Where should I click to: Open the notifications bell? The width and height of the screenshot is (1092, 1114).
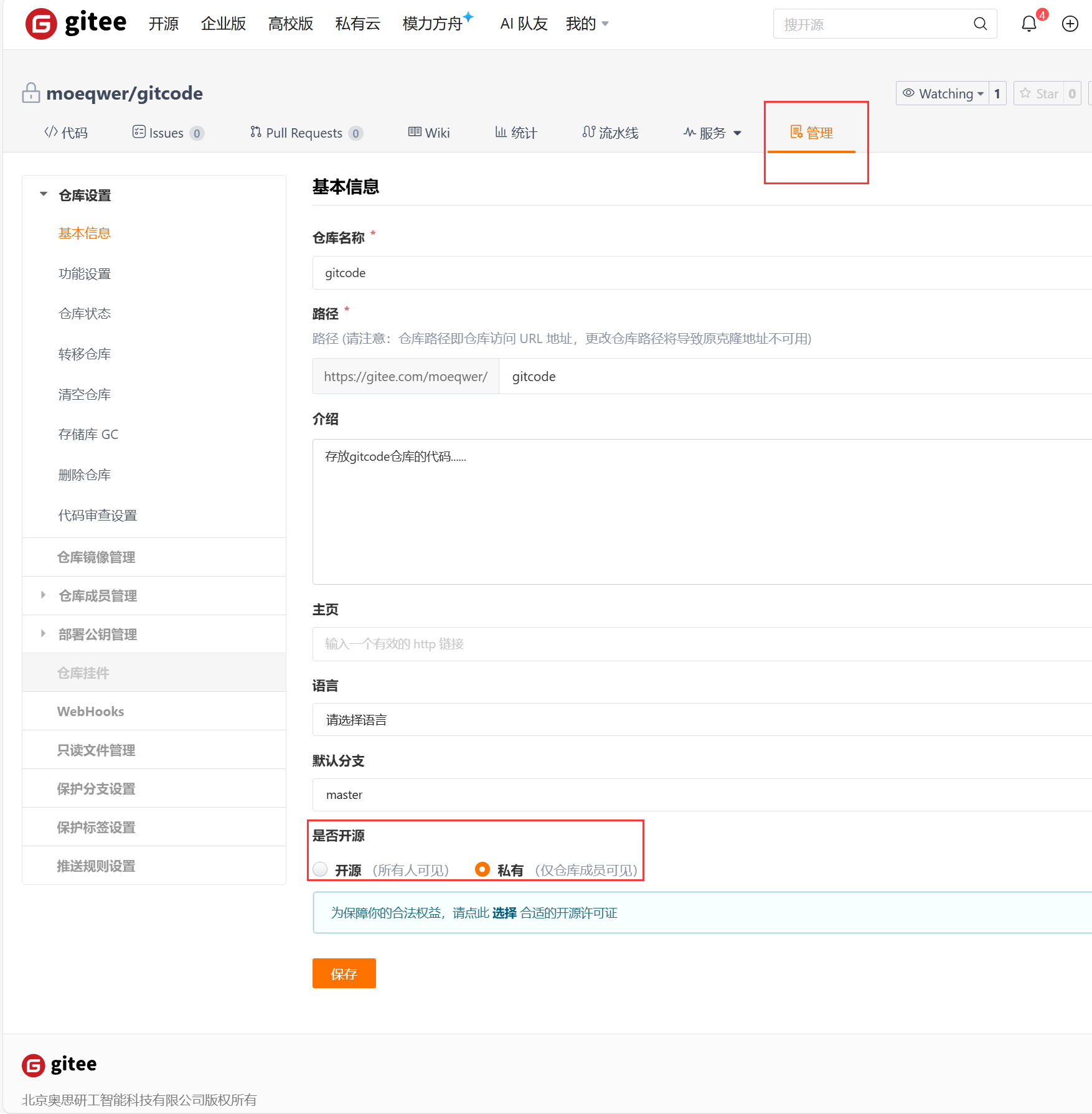tap(1029, 24)
